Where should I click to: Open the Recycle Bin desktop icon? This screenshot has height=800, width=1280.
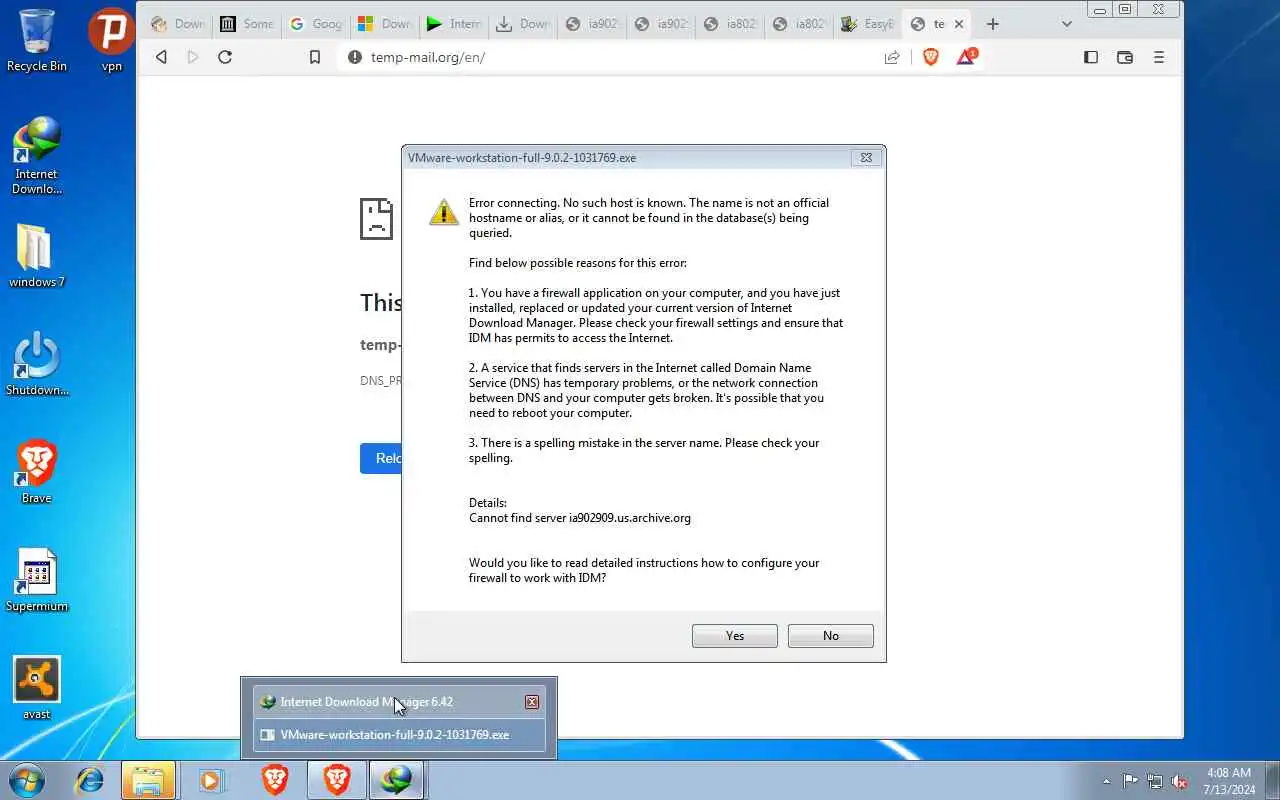tap(37, 41)
